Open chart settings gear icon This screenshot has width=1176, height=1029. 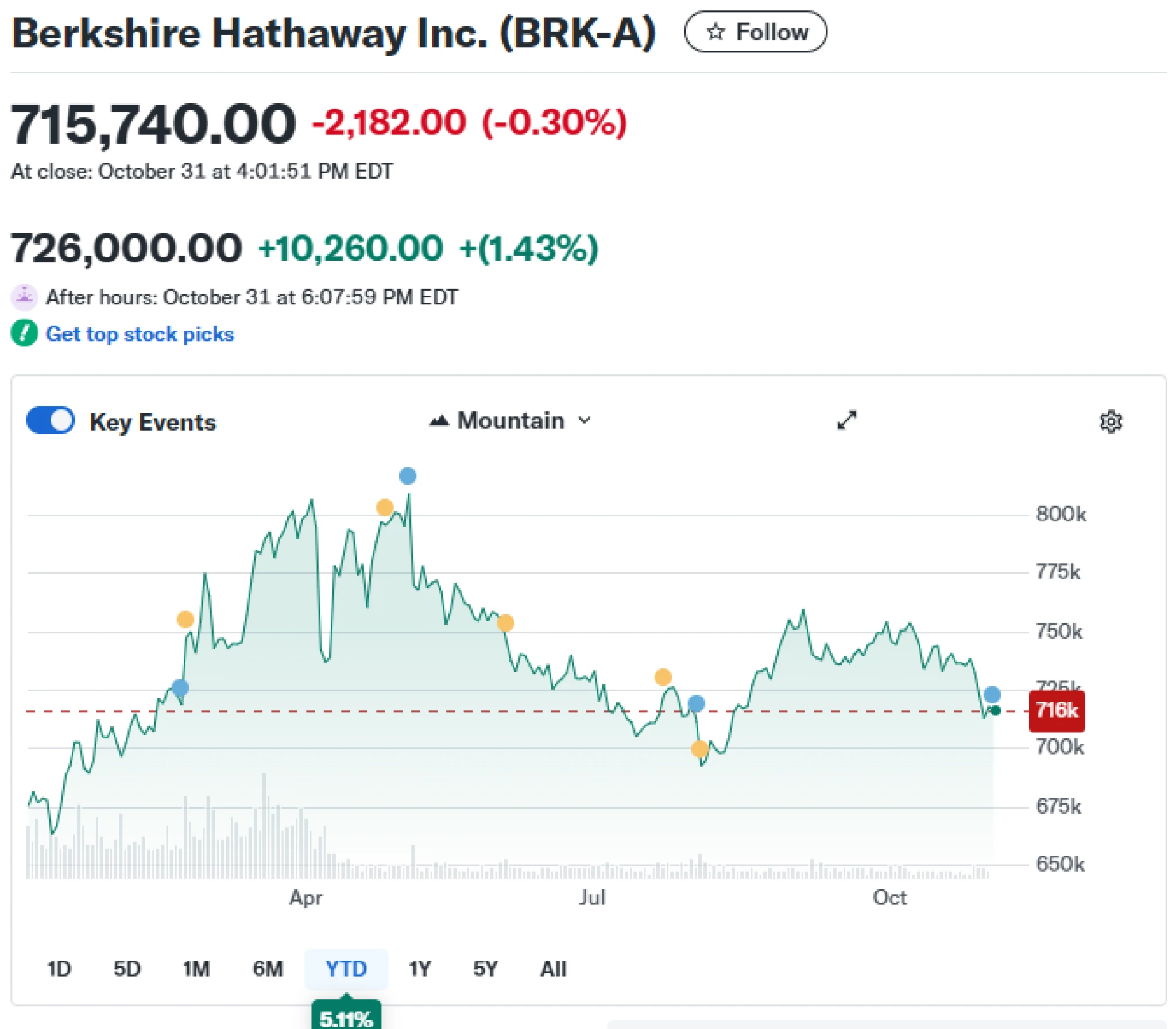[x=1110, y=421]
